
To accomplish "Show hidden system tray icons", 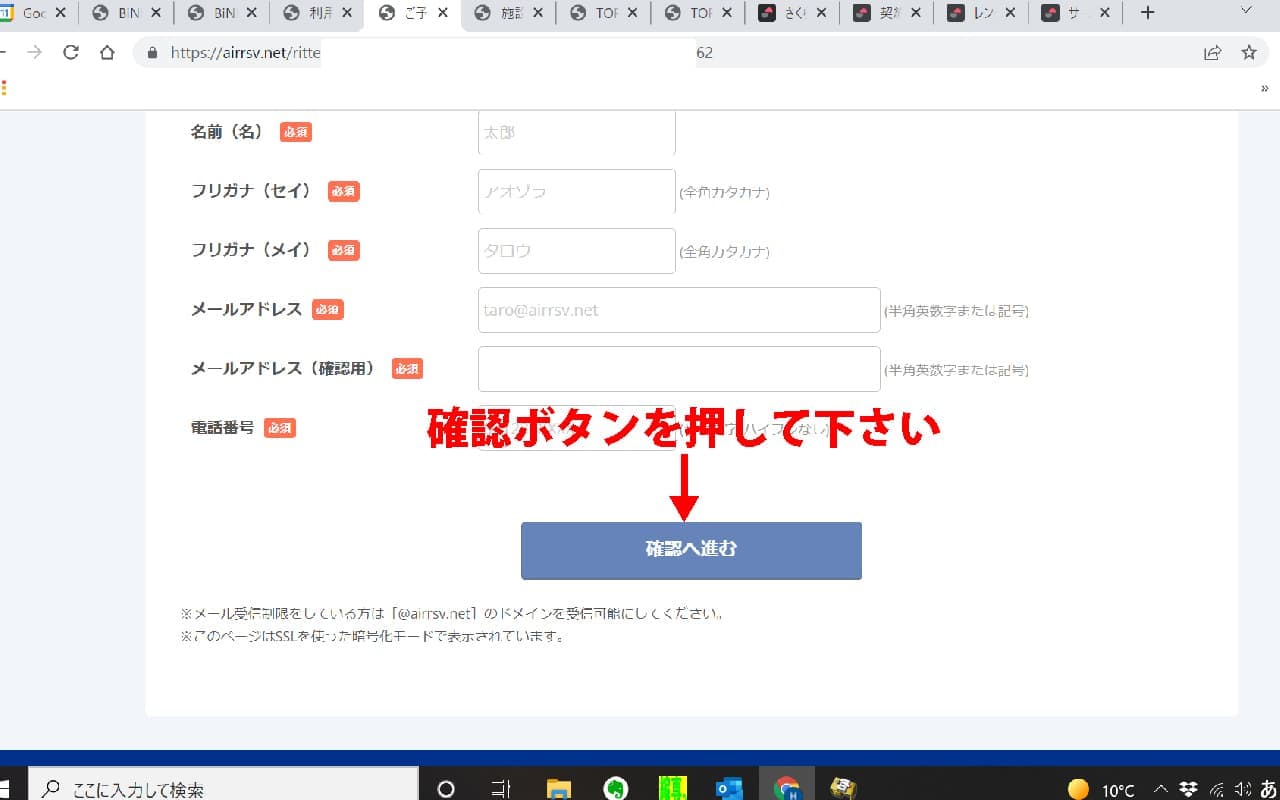I will point(1161,789).
